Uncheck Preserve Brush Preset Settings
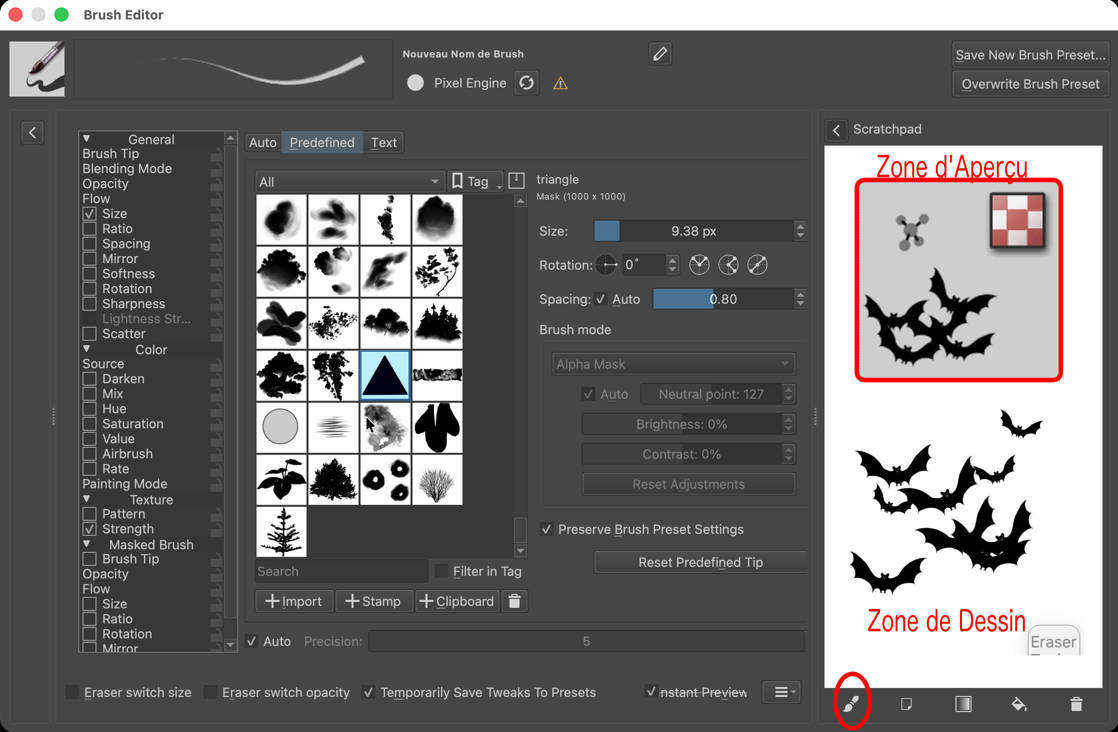This screenshot has width=1118, height=732. click(x=547, y=529)
